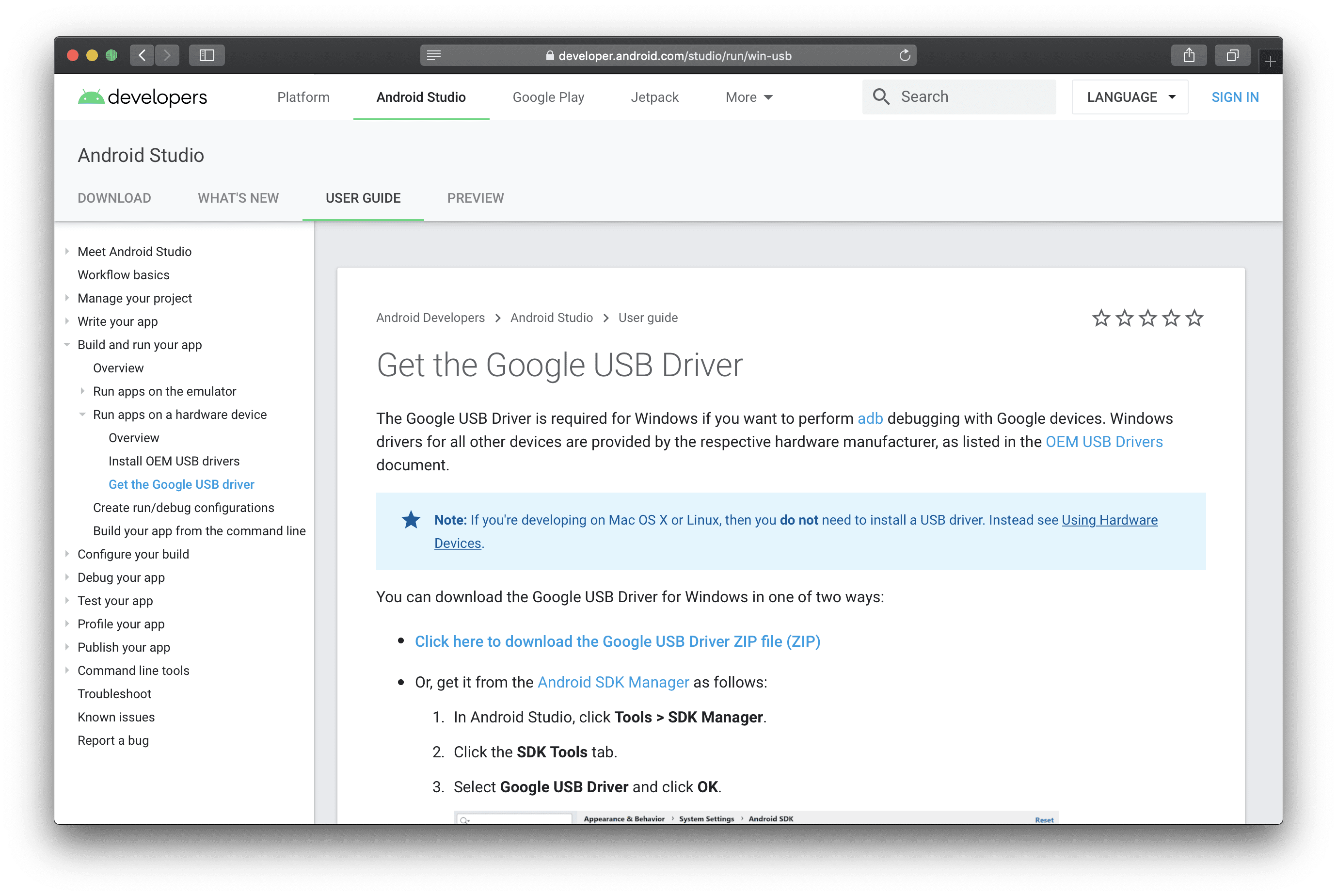This screenshot has height=896, width=1337.
Task: Expand the Configure your build section
Action: [x=67, y=554]
